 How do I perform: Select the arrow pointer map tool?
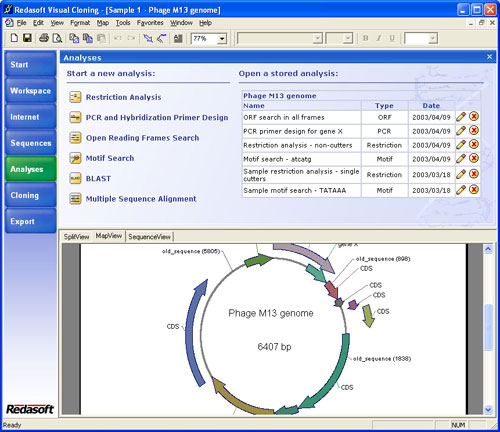click(148, 38)
